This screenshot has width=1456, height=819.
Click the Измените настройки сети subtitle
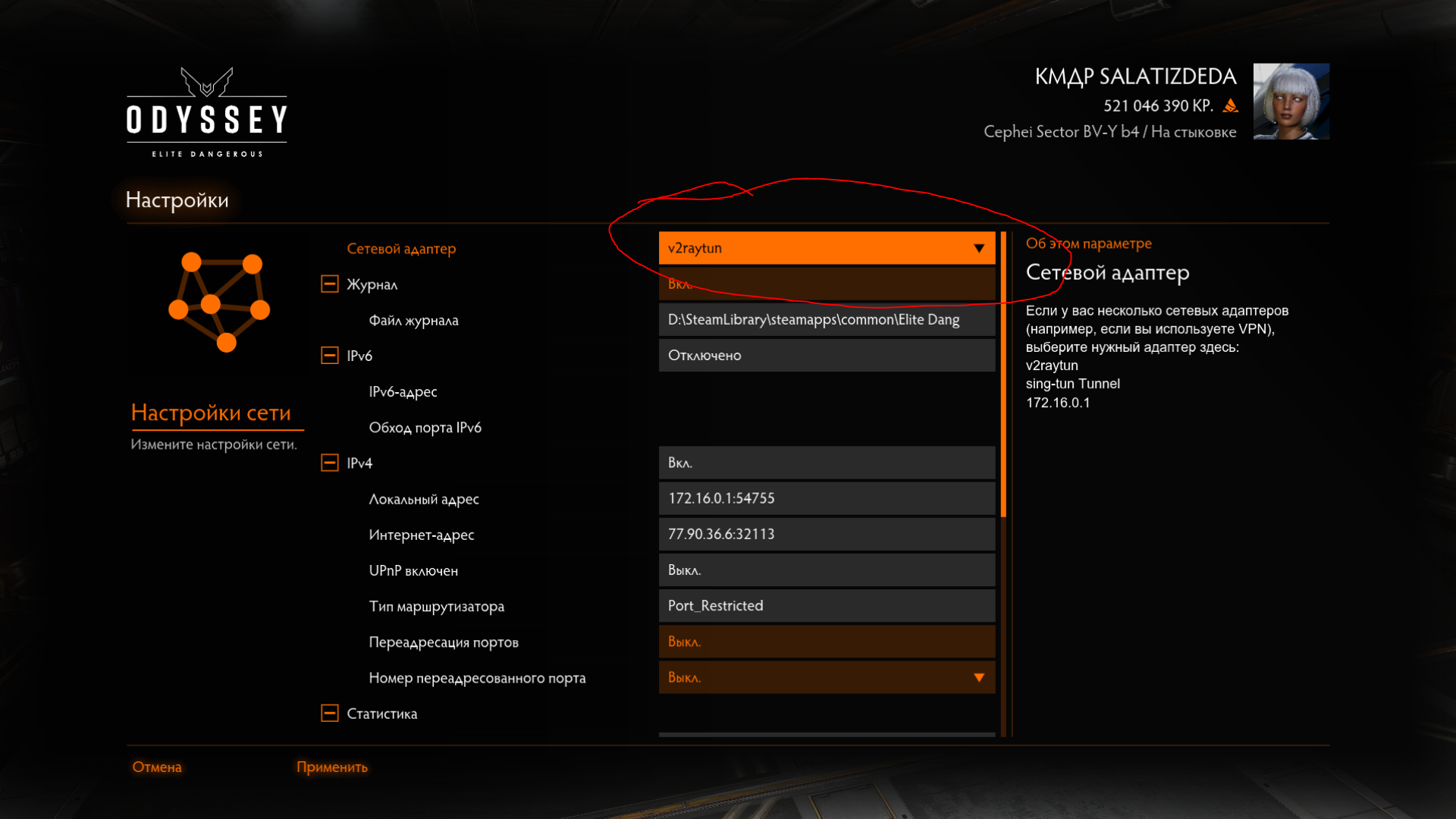213,444
